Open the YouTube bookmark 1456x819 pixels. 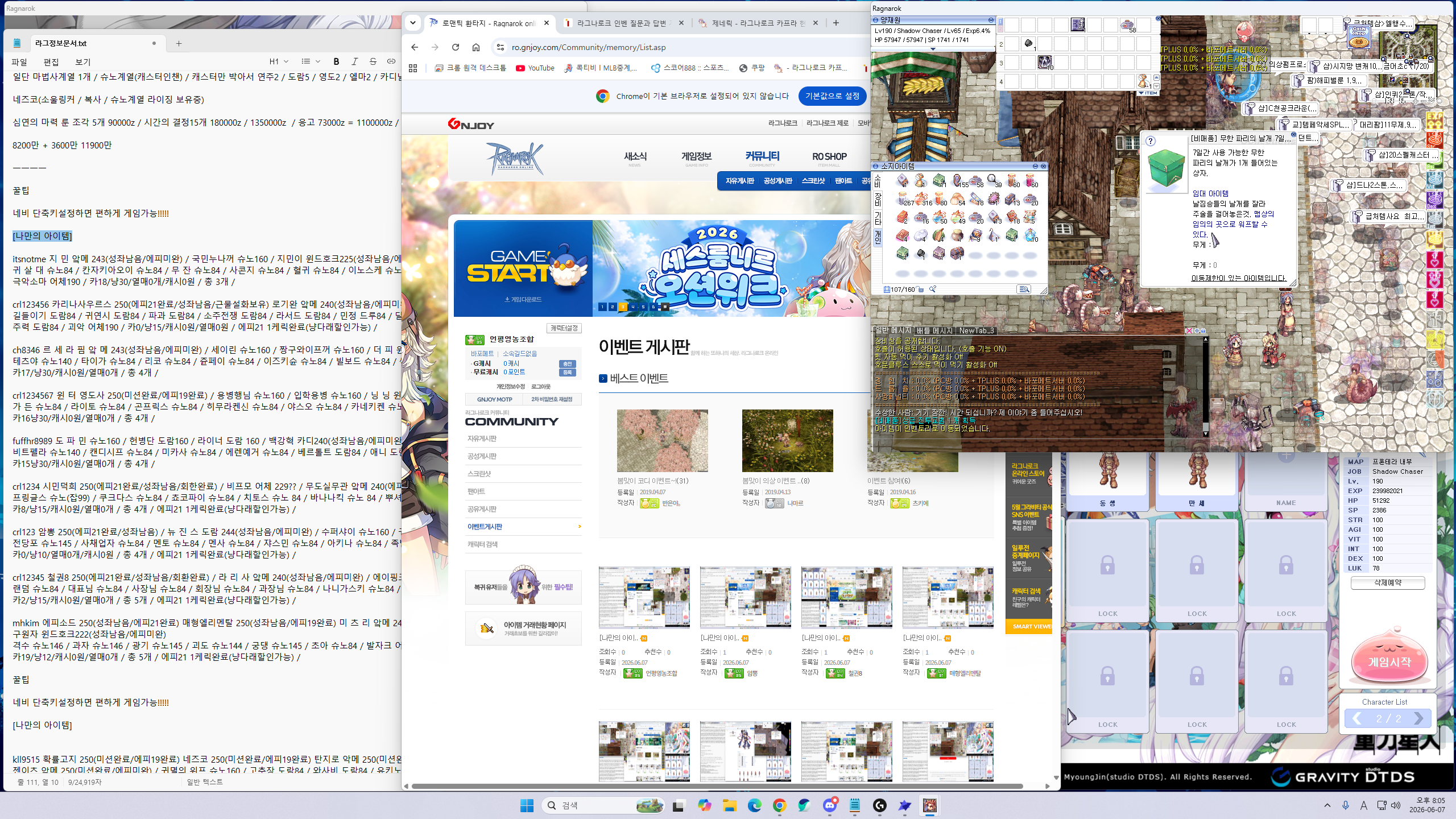pyautogui.click(x=535, y=68)
